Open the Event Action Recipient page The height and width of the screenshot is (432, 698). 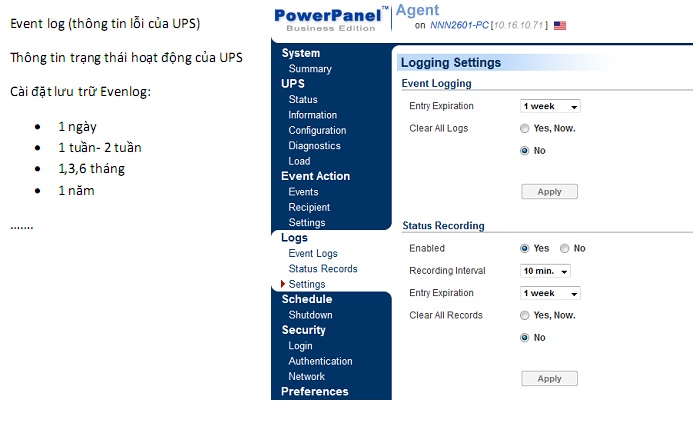click(x=309, y=208)
